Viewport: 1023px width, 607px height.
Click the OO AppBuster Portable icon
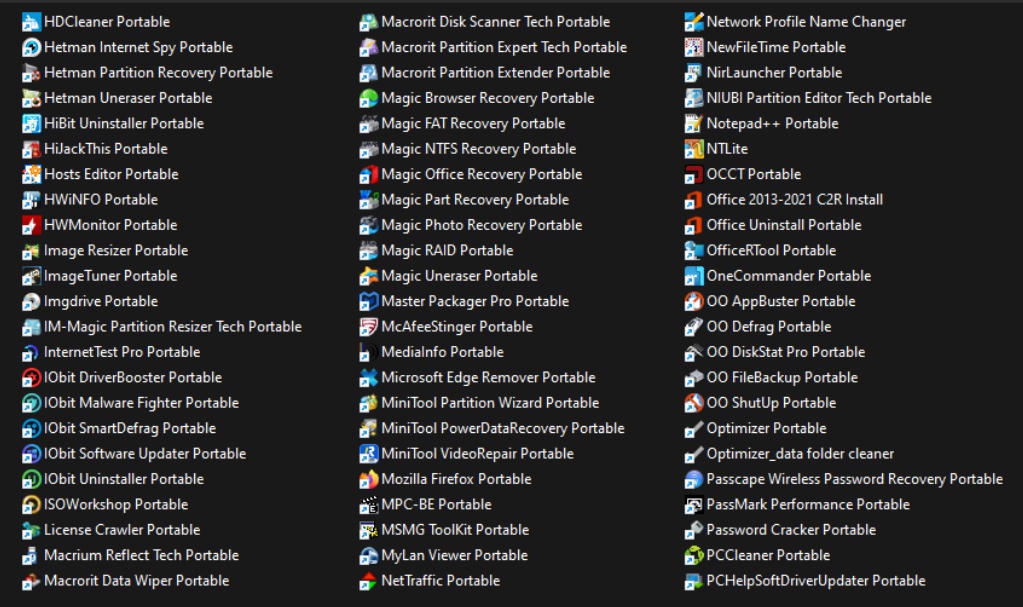point(693,302)
